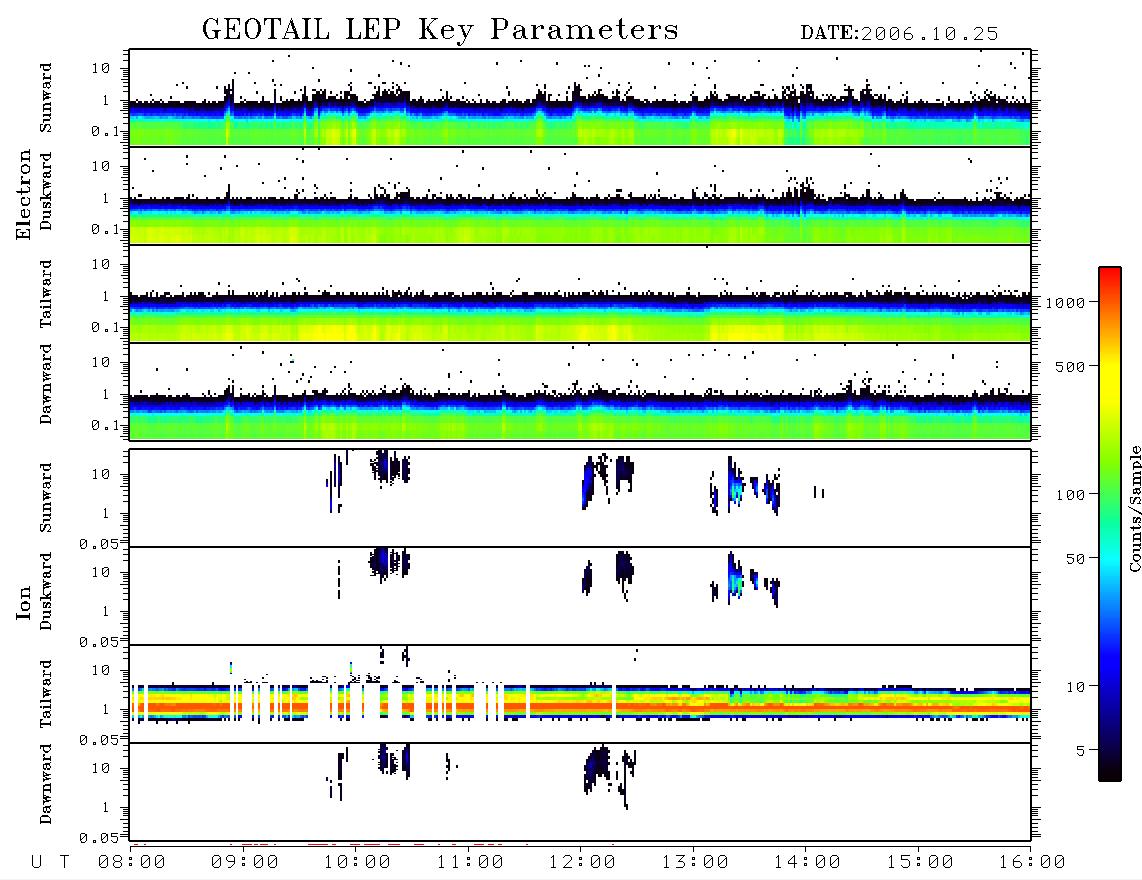Image resolution: width=1142 pixels, height=880 pixels.
Task: Click the DATE:2006.10.25 label
Action: tap(899, 34)
